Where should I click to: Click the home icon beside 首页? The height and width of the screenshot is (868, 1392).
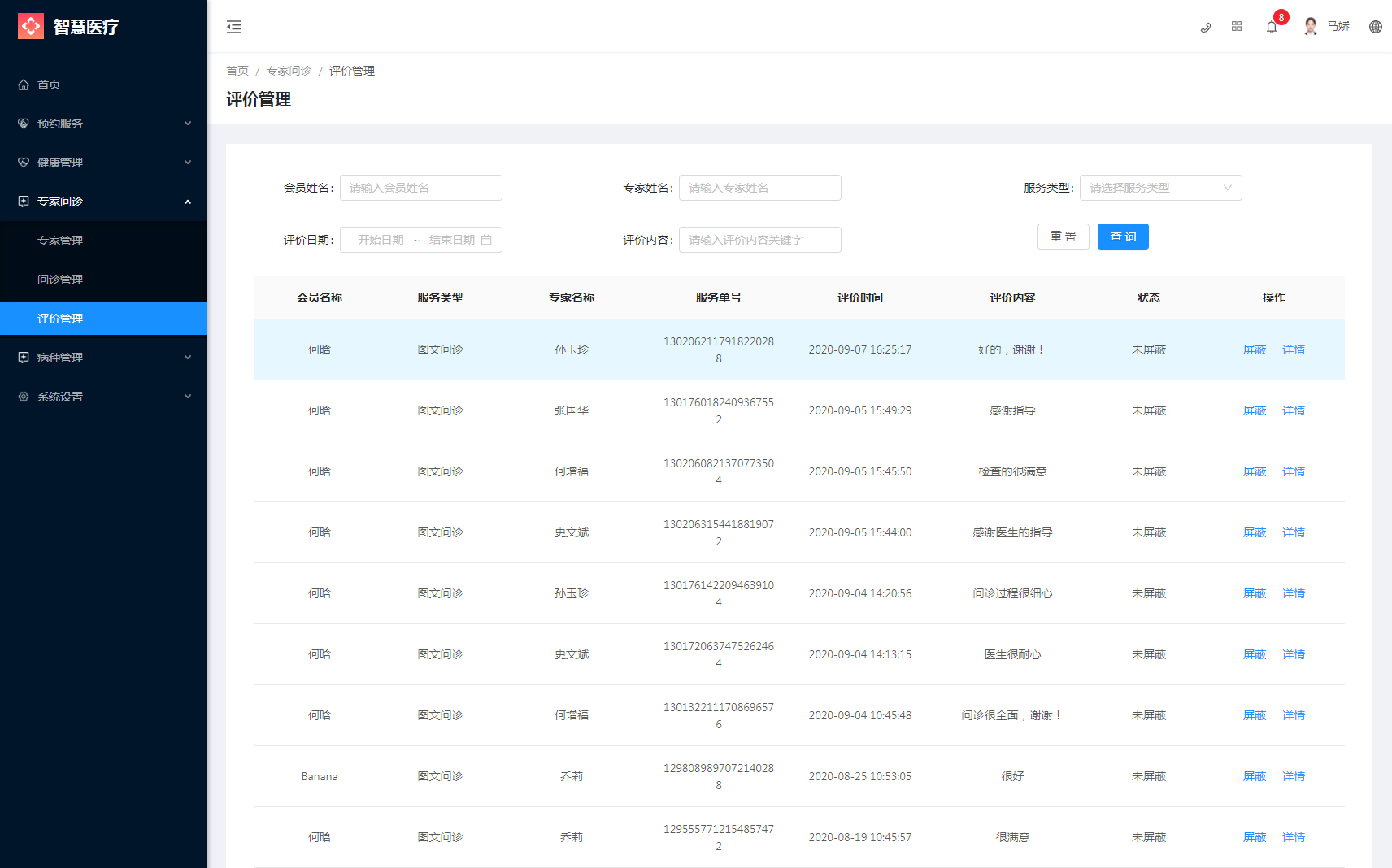tap(24, 85)
